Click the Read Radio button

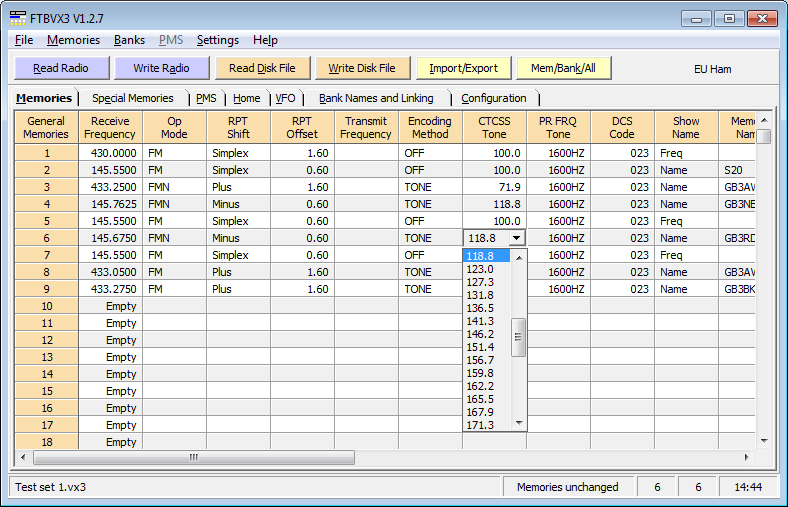[x=60, y=68]
